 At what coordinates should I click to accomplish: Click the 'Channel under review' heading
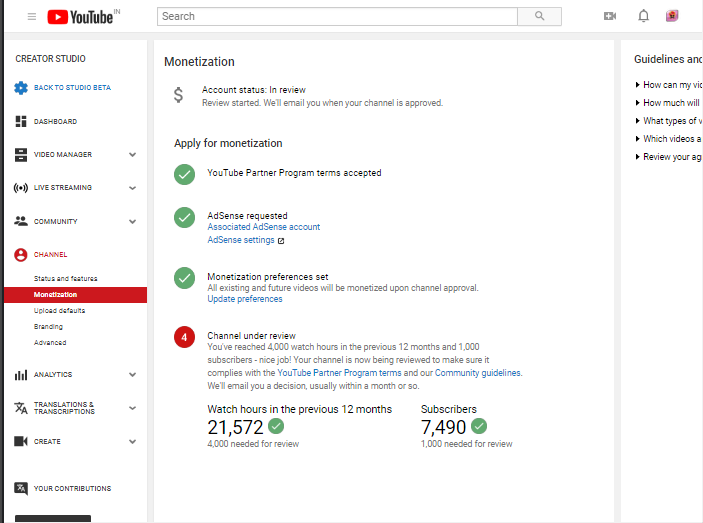pos(252,336)
